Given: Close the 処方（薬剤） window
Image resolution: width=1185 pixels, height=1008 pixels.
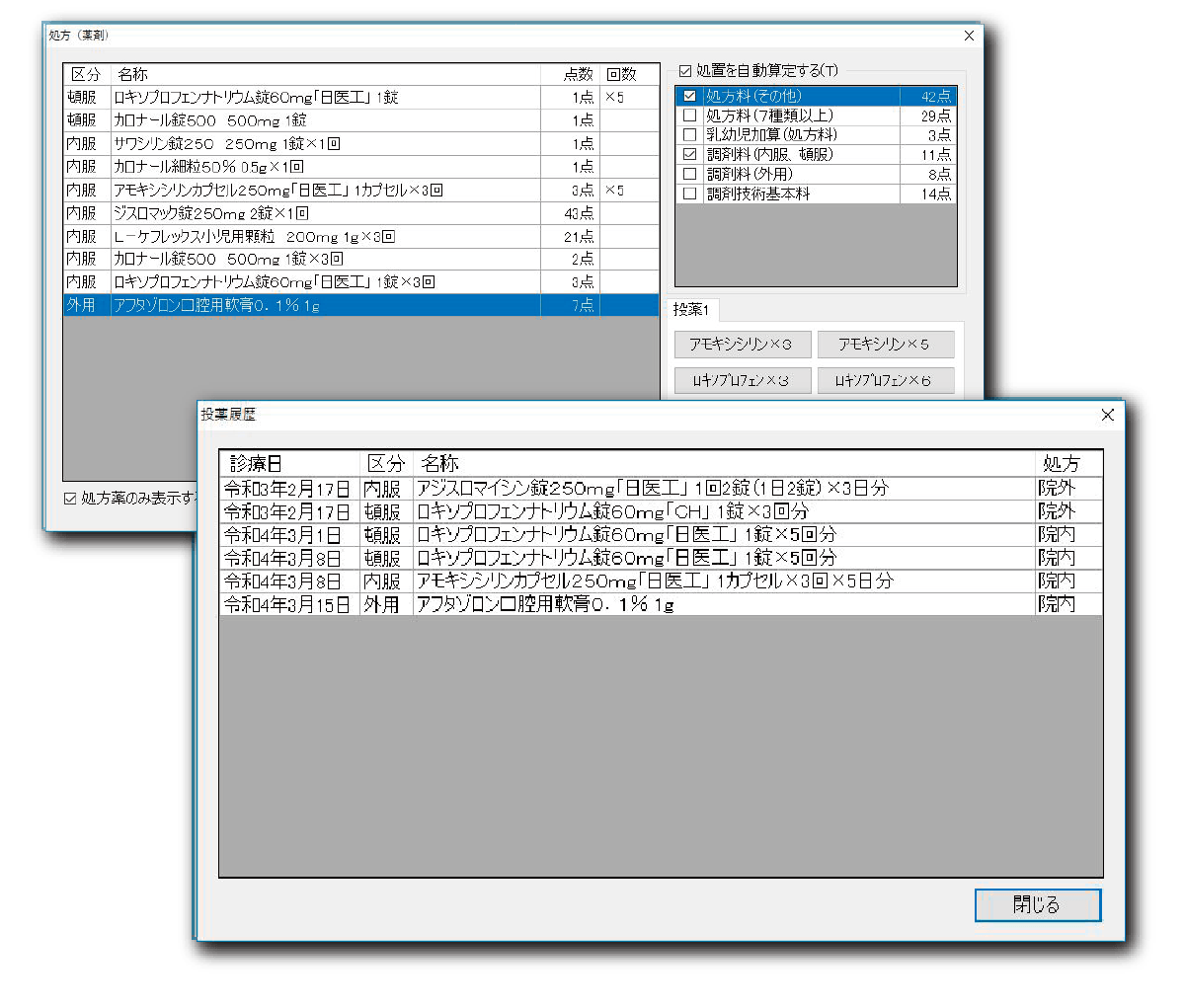Looking at the screenshot, I should click(969, 36).
